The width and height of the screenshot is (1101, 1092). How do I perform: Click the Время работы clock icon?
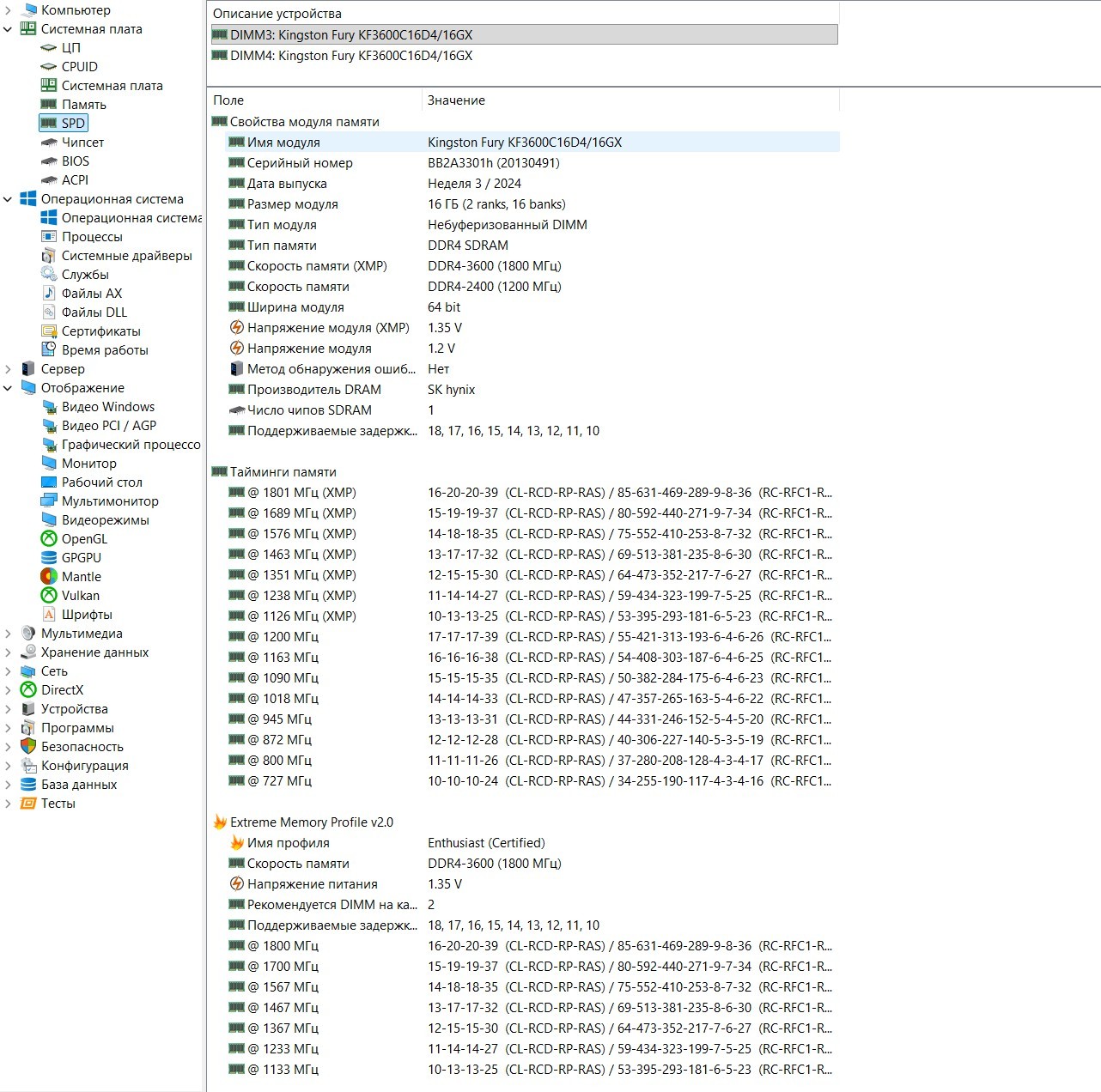[x=49, y=349]
